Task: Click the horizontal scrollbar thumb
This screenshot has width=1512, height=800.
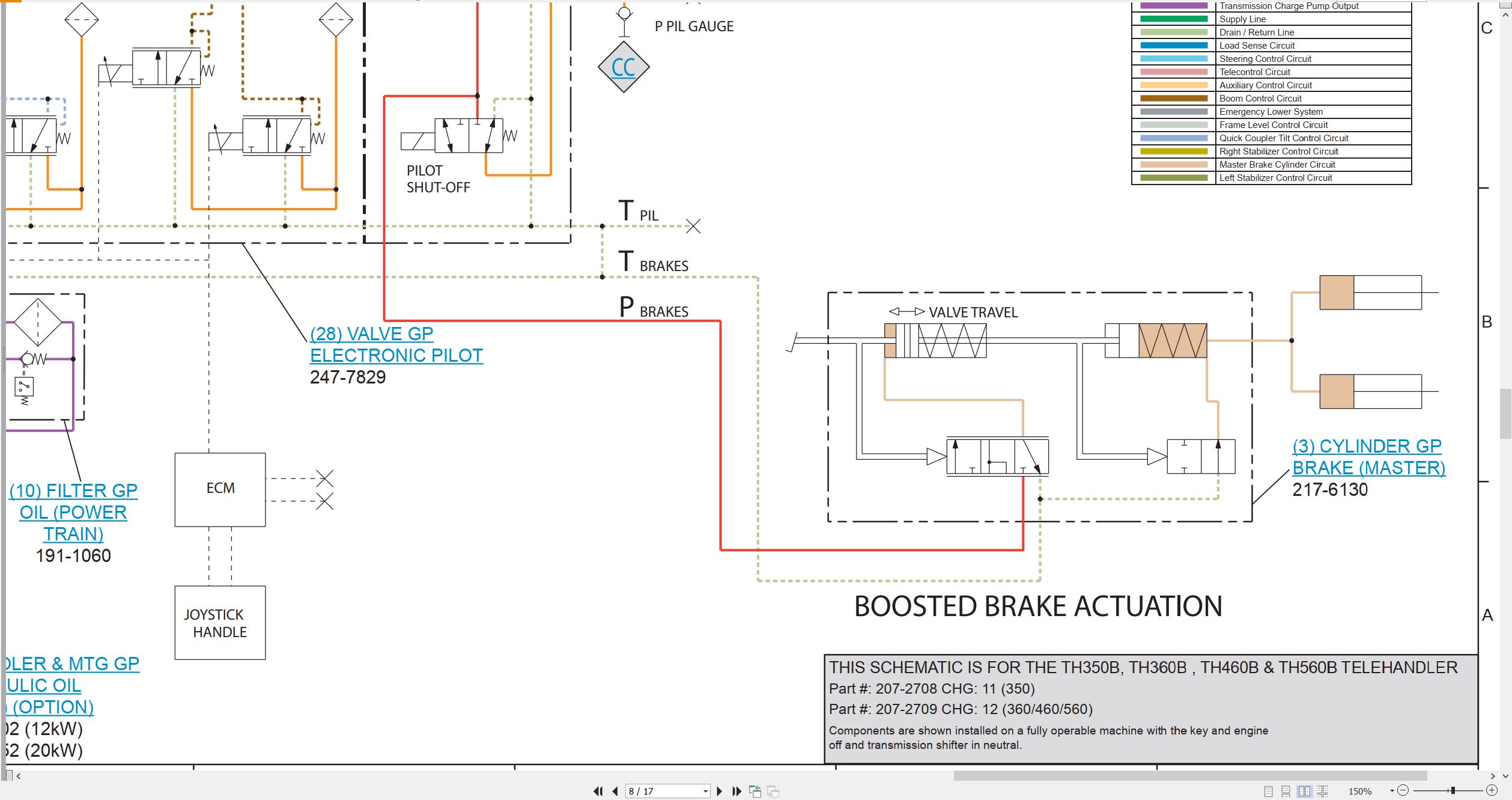Action: click(x=1190, y=776)
